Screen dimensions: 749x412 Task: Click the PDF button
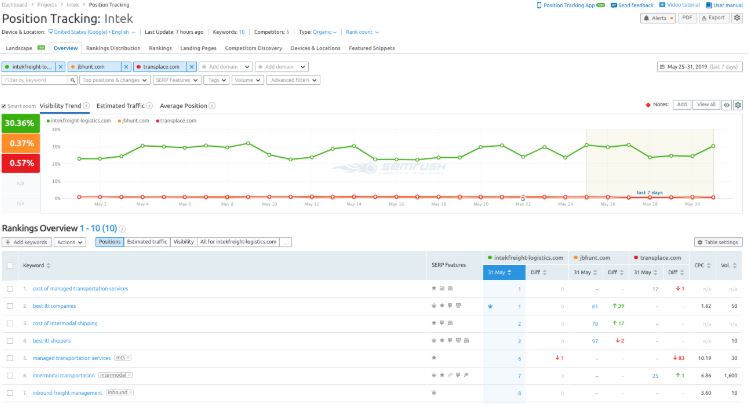click(687, 18)
